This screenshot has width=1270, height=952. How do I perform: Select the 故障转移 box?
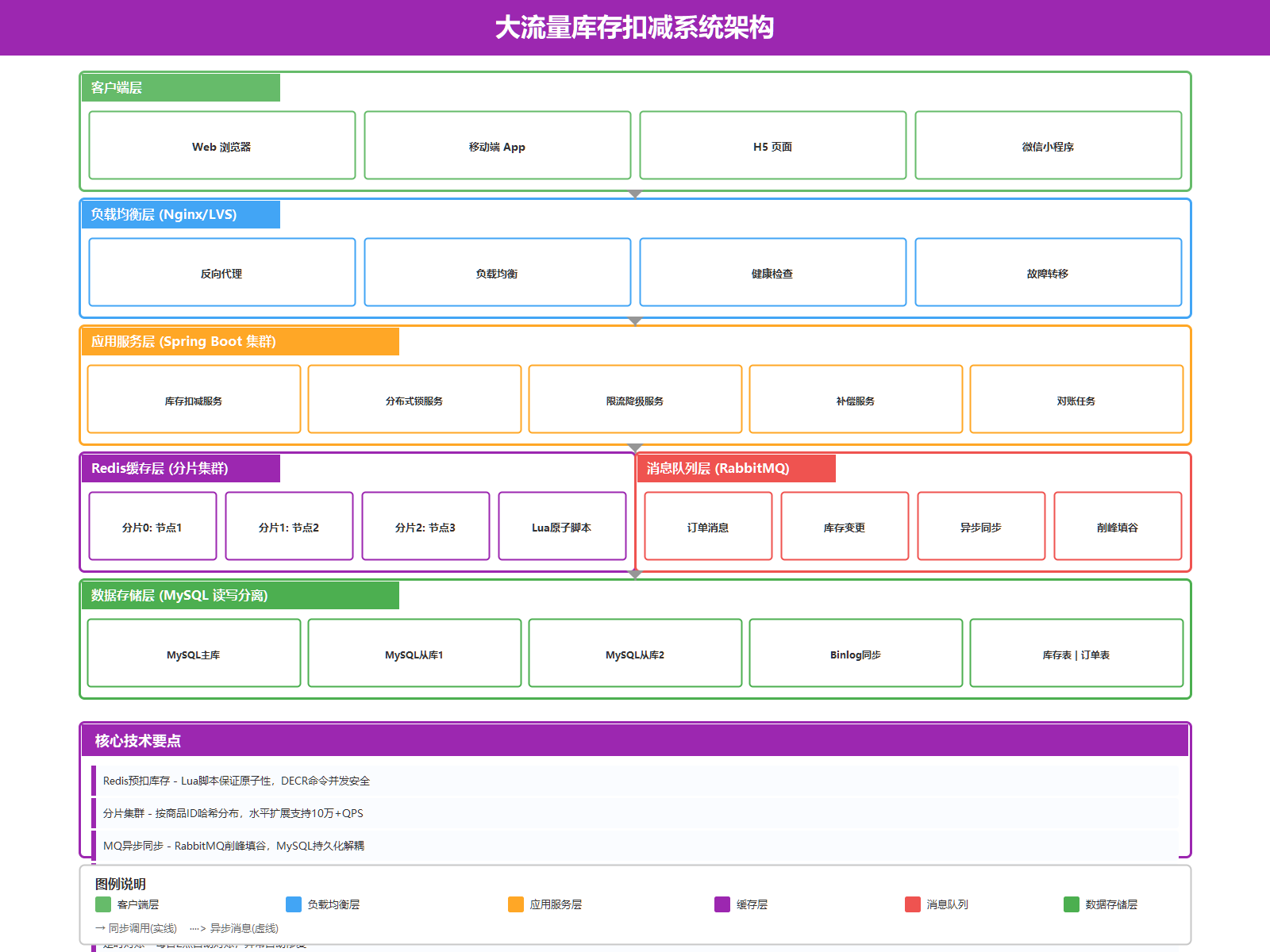tap(1048, 273)
